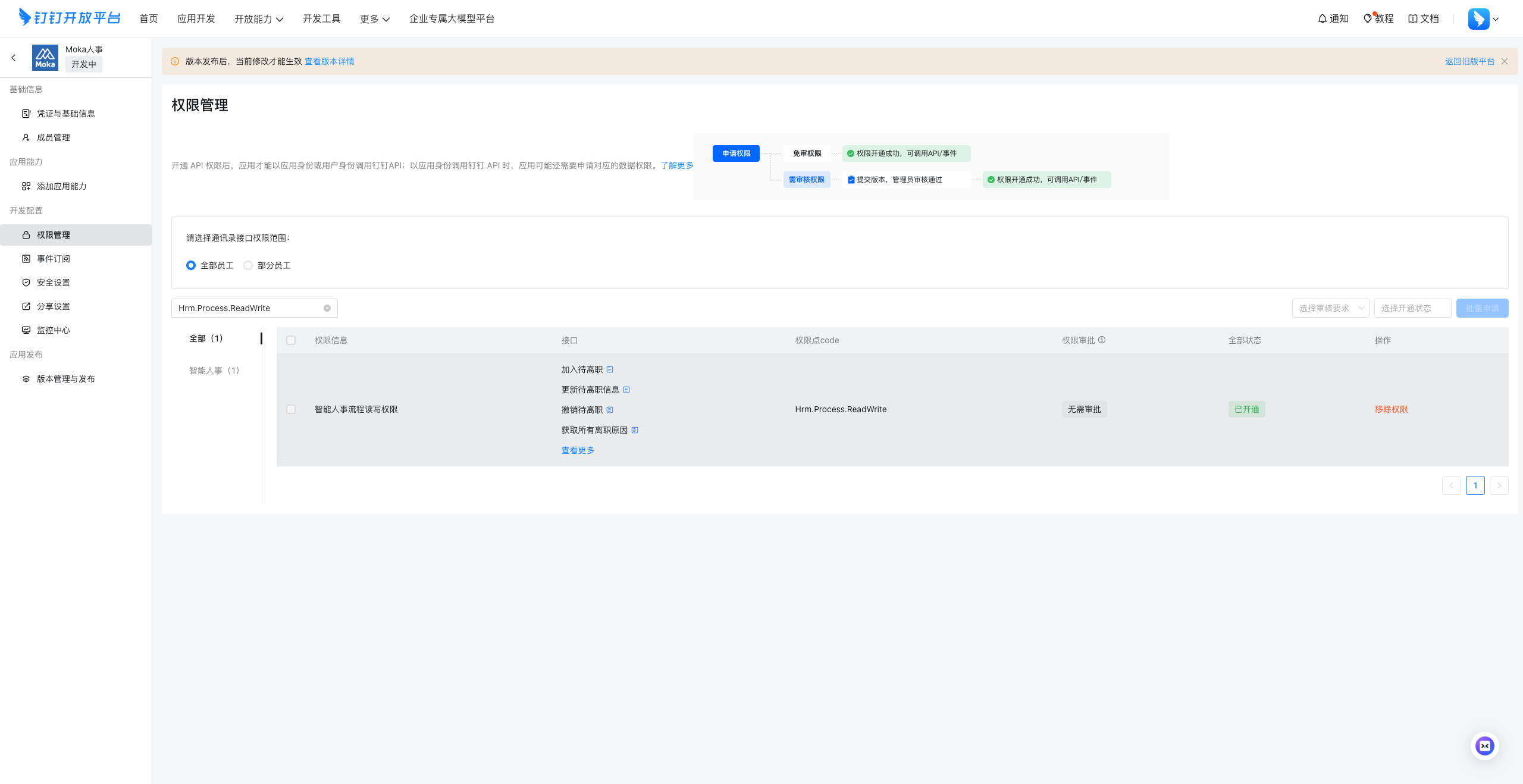Open doc icon next to 获取所有离职原因
1523x784 pixels.
point(635,430)
